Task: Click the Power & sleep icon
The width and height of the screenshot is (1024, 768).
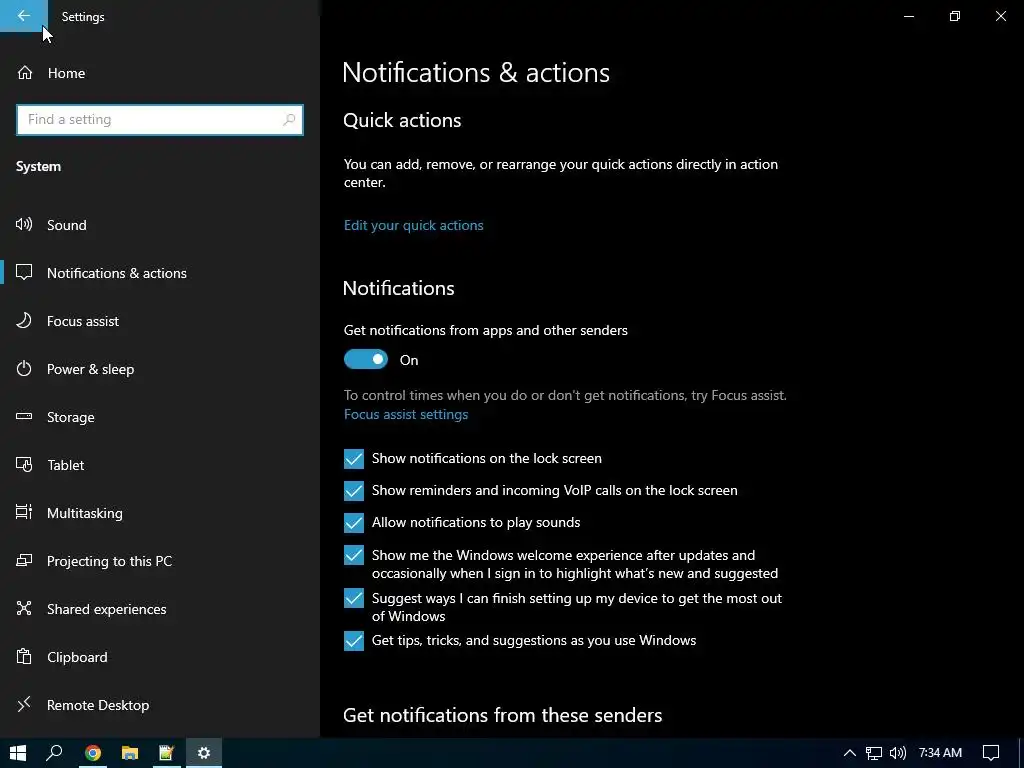Action: click(24, 368)
